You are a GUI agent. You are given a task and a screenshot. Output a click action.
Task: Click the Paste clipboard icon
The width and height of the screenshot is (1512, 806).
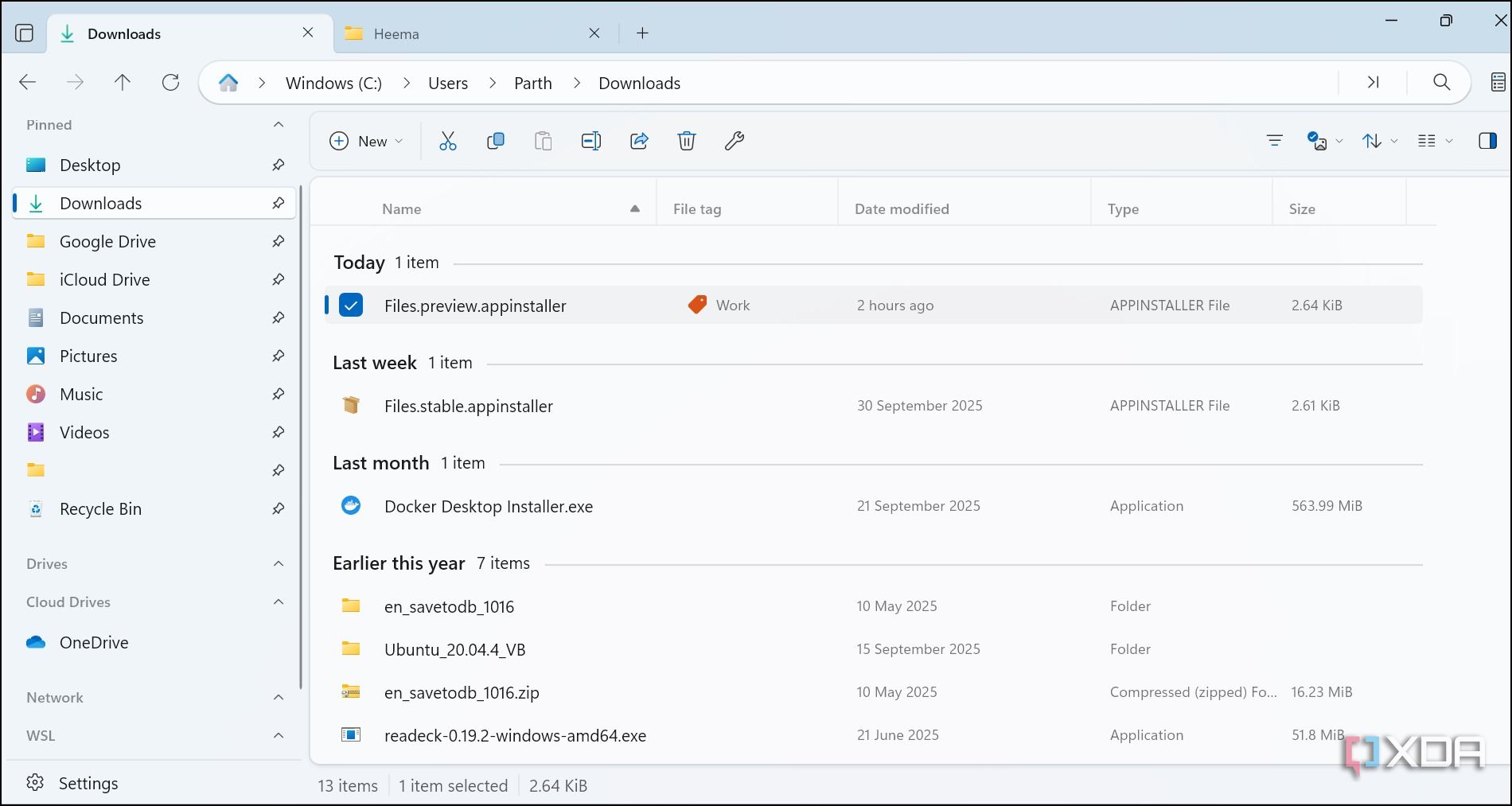(x=544, y=141)
